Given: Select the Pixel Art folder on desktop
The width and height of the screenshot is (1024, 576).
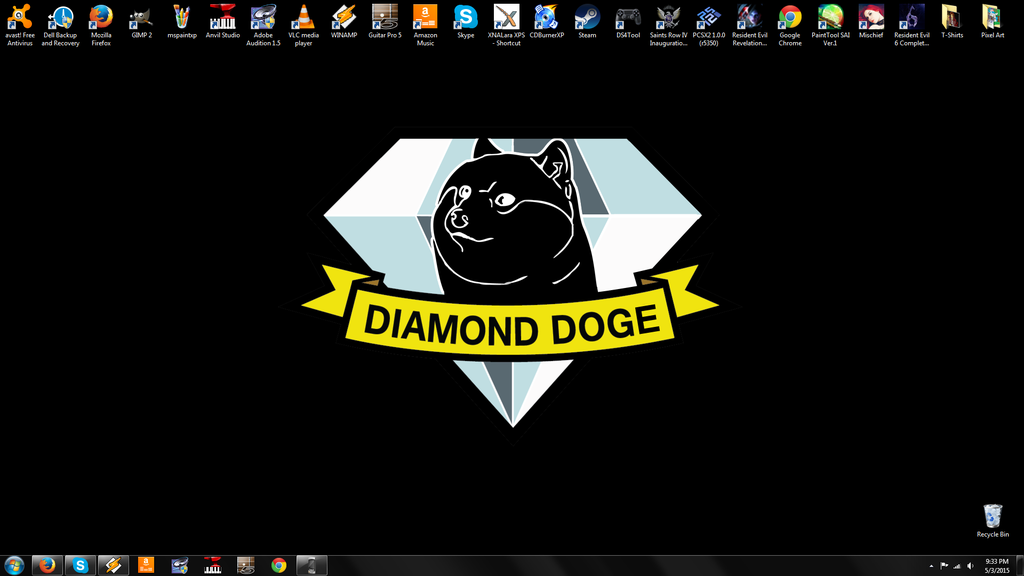Looking at the screenshot, I should tap(992, 21).
